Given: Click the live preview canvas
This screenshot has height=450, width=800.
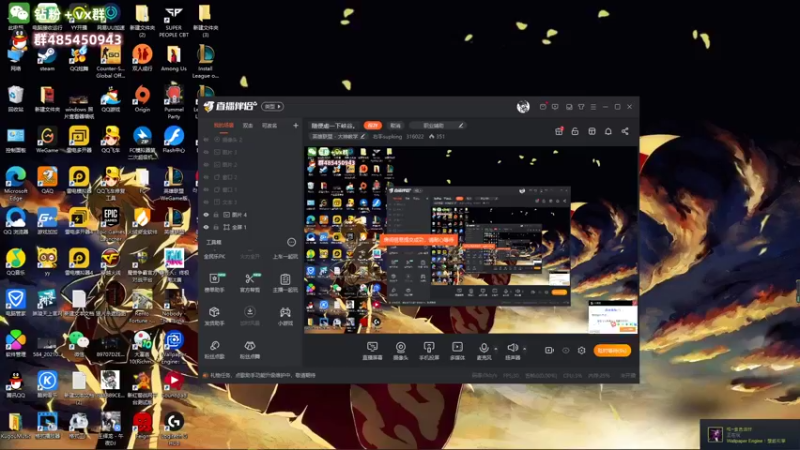Looking at the screenshot, I should 471,240.
